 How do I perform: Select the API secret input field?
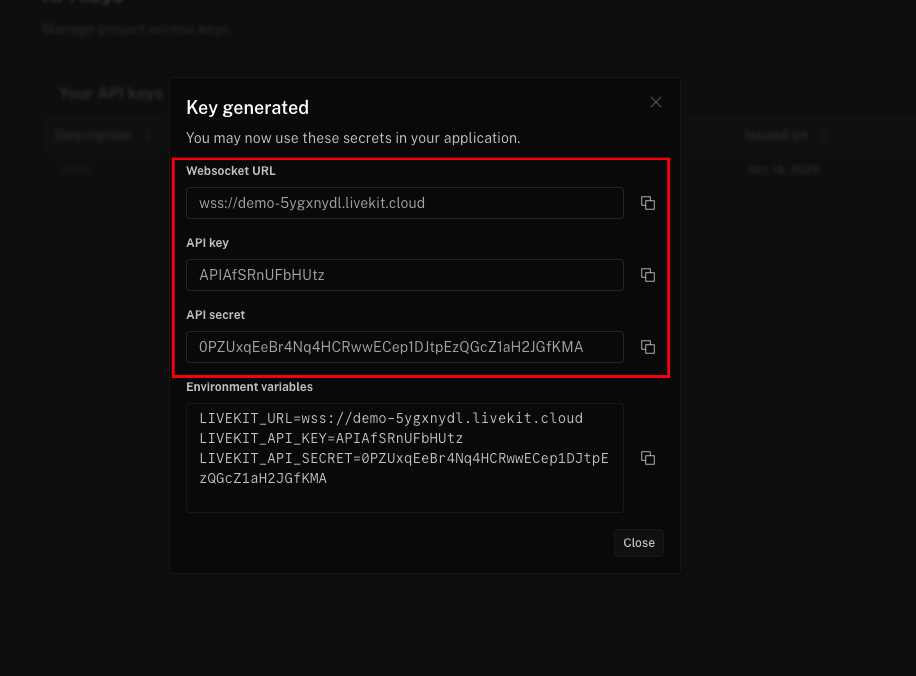(x=404, y=347)
